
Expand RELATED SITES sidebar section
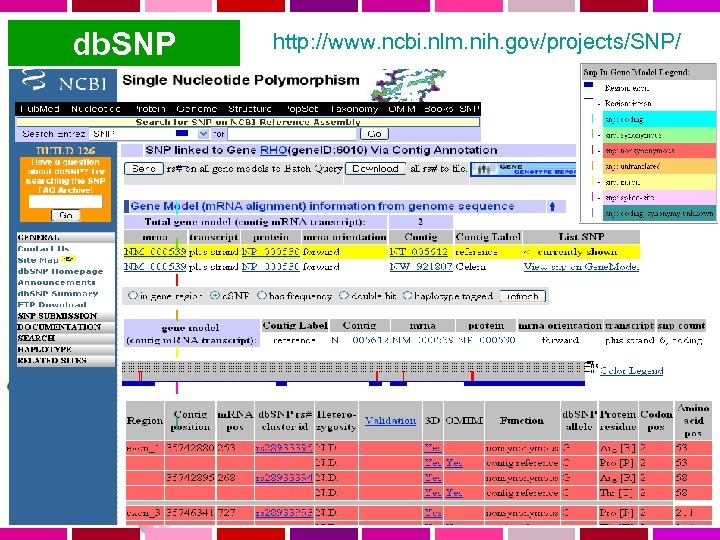tap(66, 360)
